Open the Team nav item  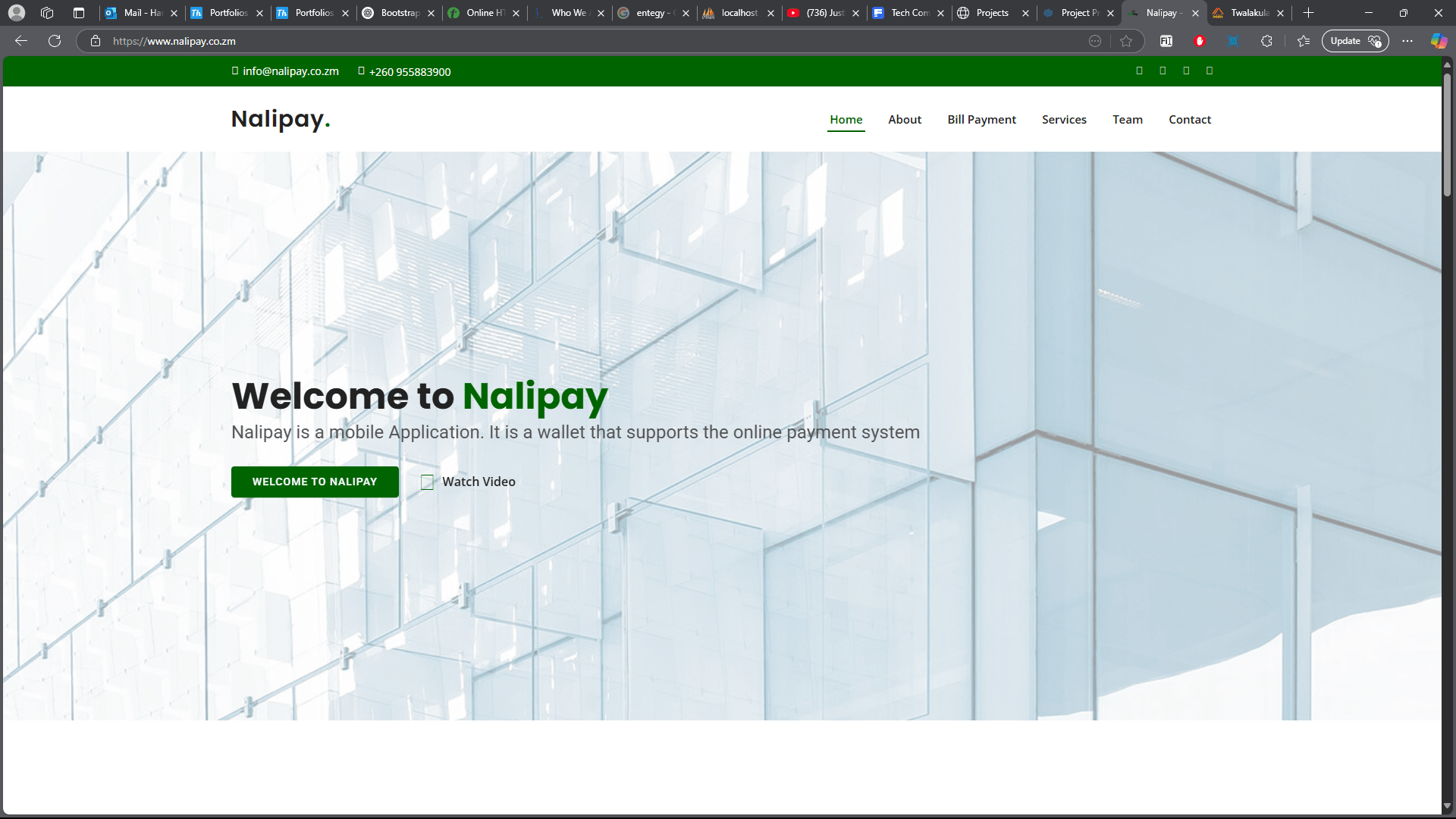[x=1128, y=120]
